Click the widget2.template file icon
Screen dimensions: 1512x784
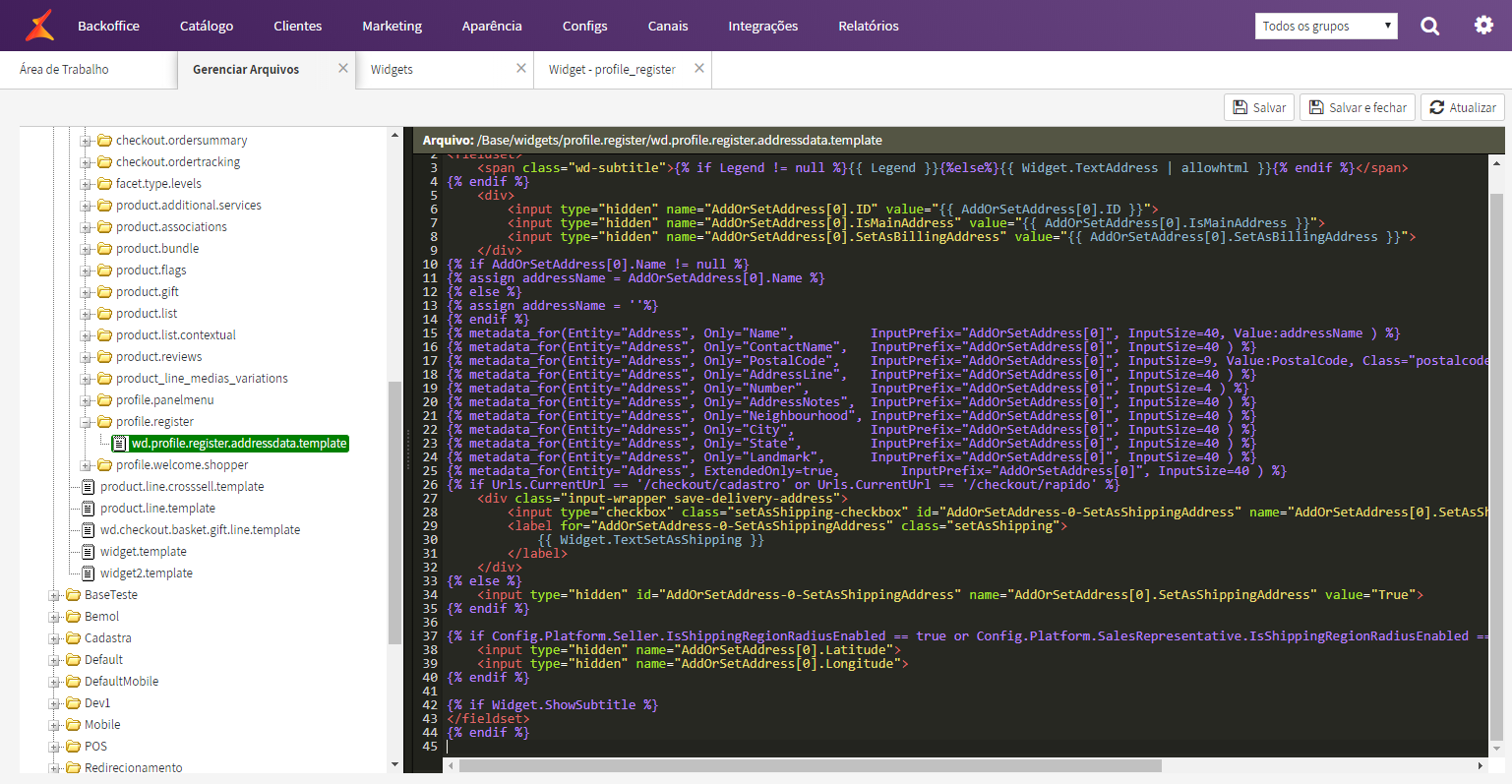click(89, 573)
